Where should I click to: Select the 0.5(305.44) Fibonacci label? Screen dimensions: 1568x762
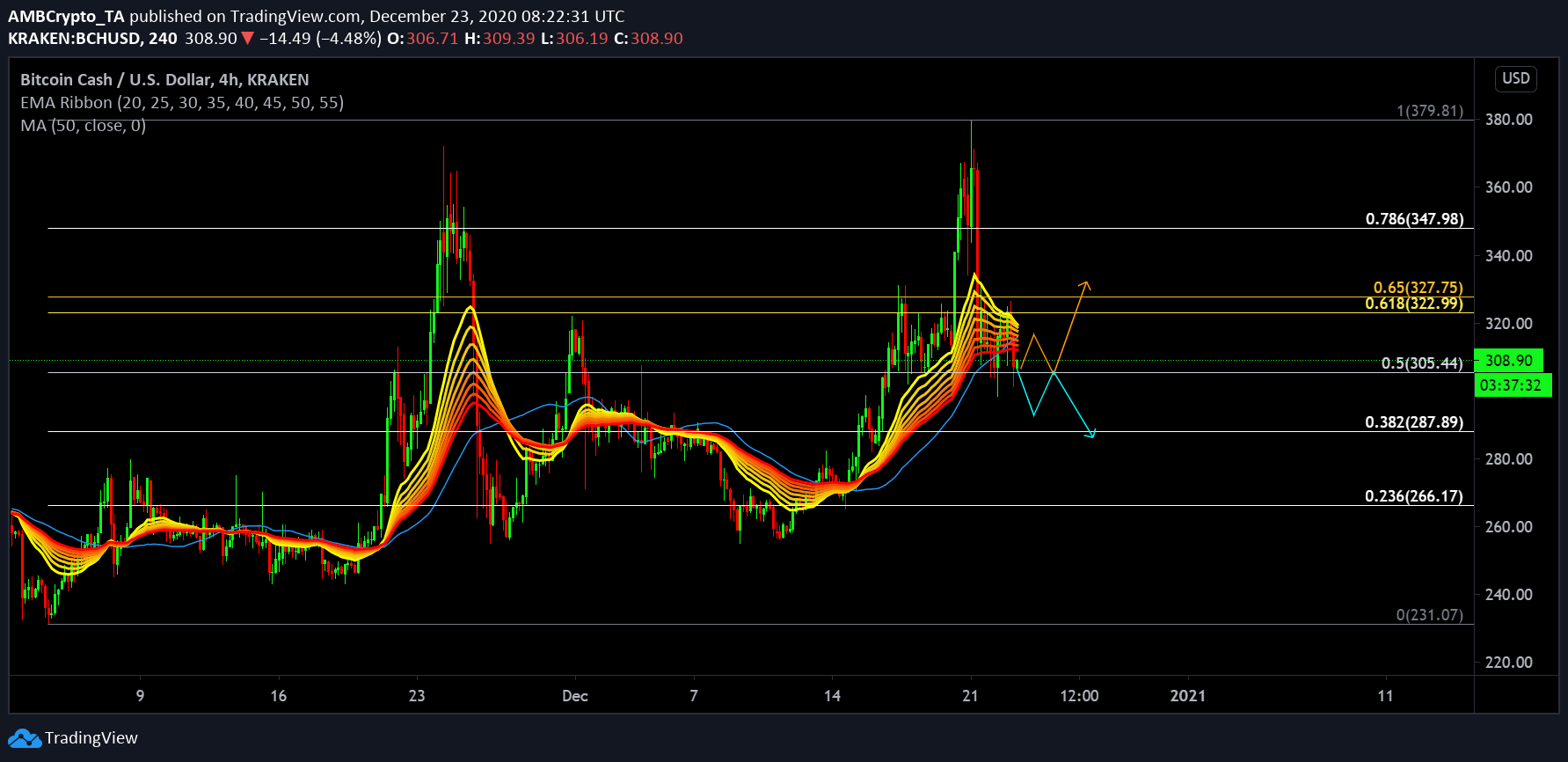click(x=1422, y=363)
